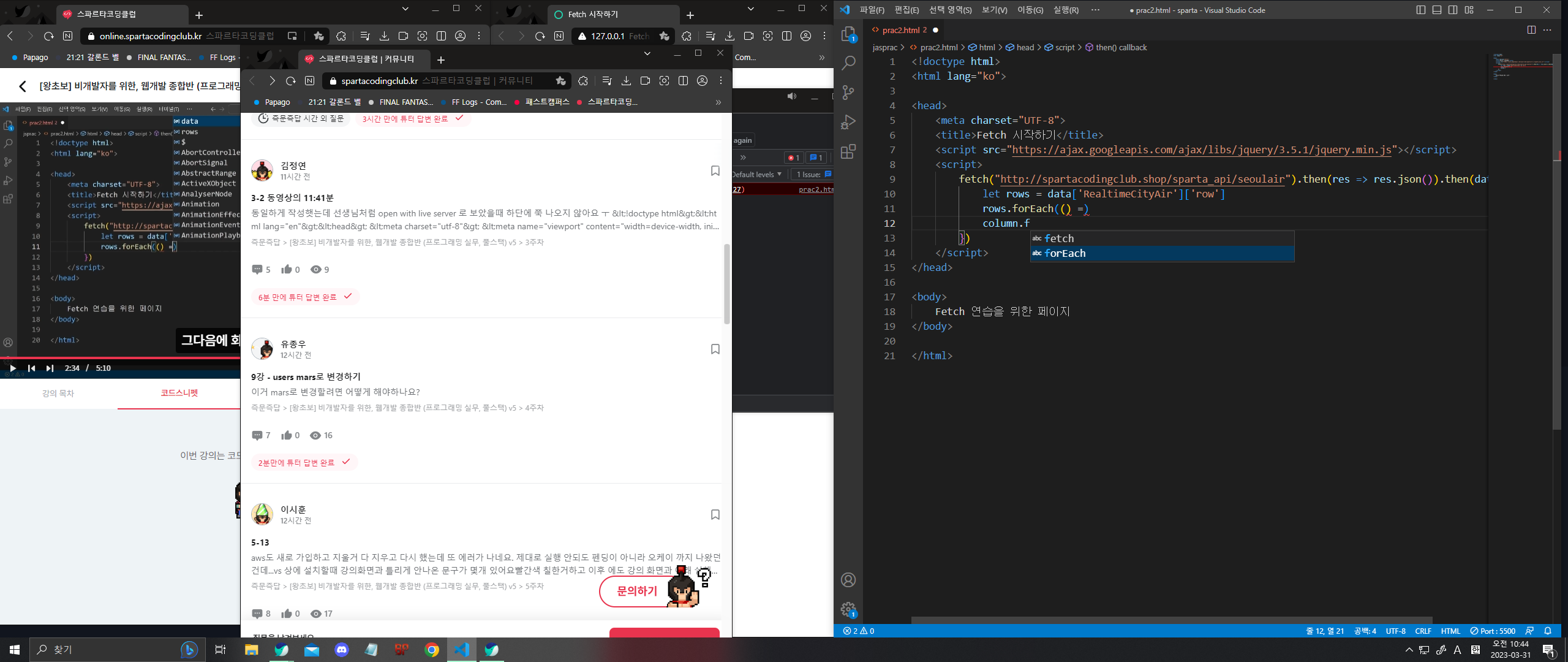Click the VS Code horizontal editor scrollbar

pyautogui.click(x=1172, y=620)
